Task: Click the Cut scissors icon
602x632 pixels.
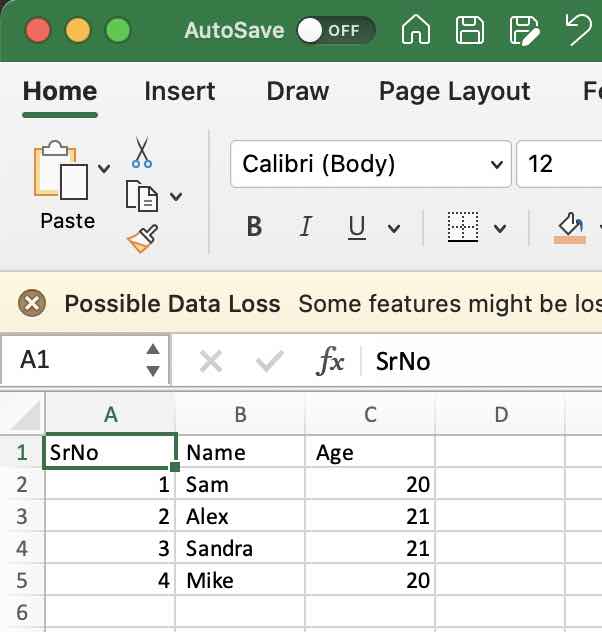Action: (141, 153)
